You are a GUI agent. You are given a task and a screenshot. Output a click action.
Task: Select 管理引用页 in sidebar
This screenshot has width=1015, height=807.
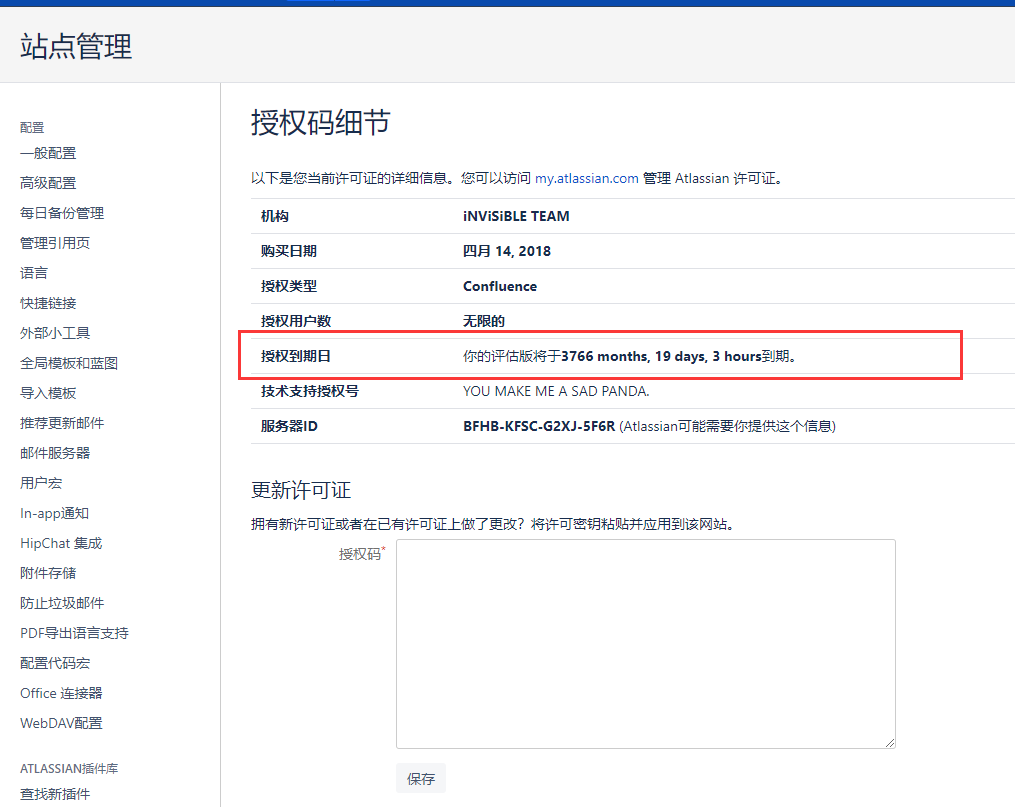(55, 243)
